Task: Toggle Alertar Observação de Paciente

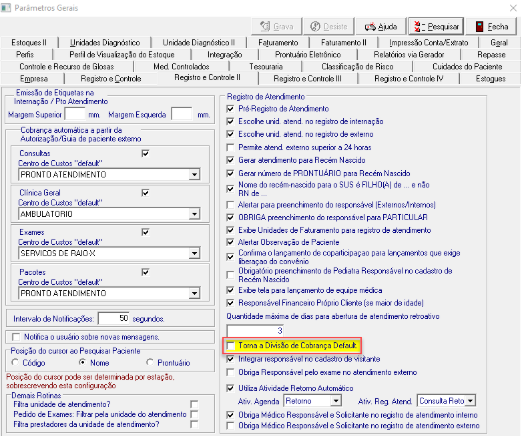Action: click(x=230, y=242)
